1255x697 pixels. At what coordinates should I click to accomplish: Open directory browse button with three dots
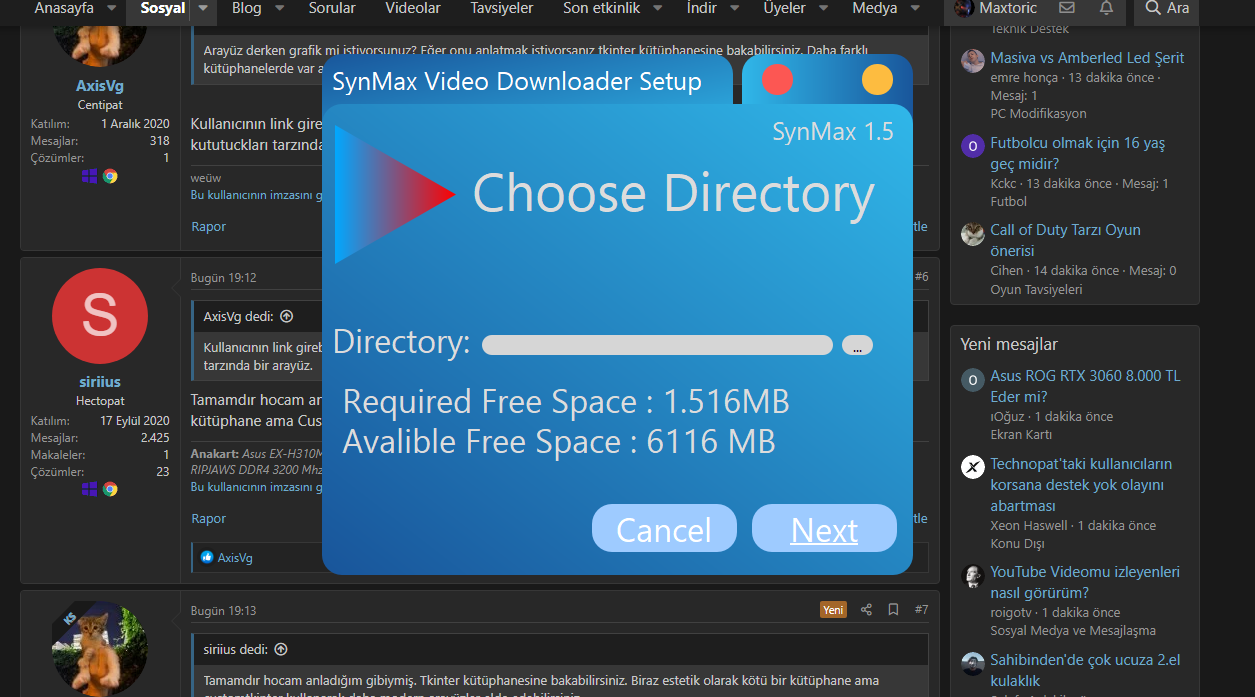pos(857,345)
